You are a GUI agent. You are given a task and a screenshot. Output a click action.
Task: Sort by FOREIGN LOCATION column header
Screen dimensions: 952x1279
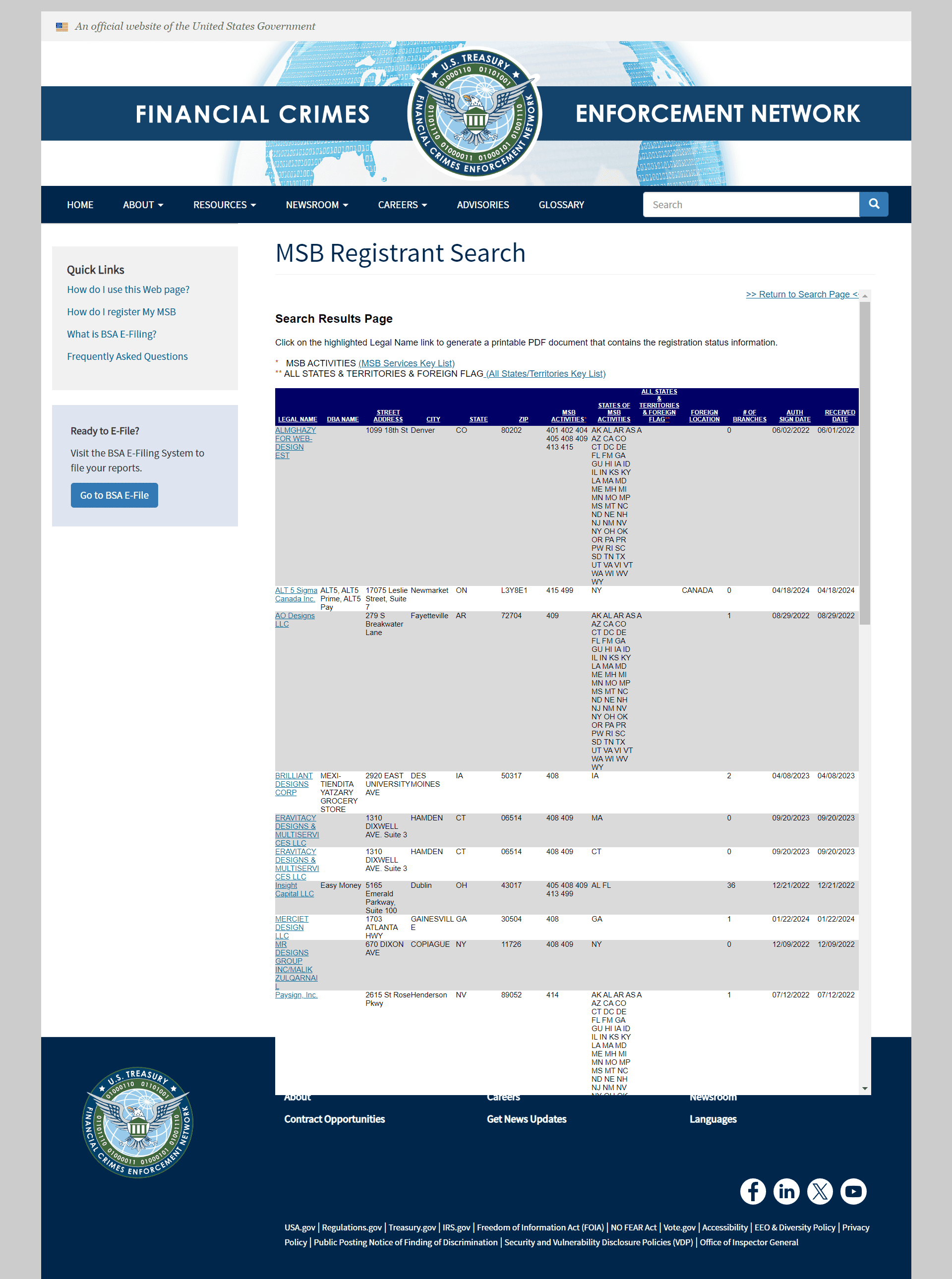point(704,415)
